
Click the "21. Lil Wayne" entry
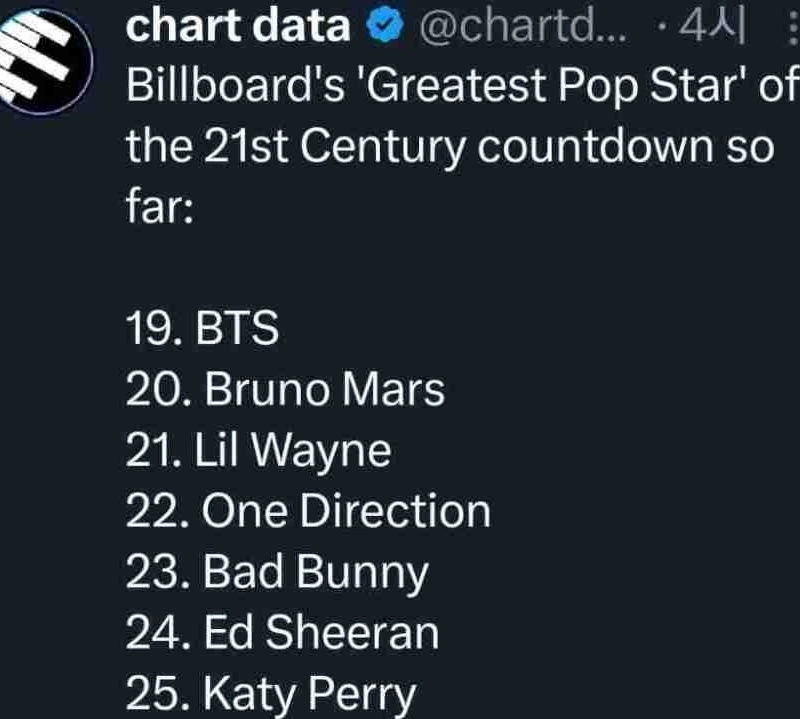258,452
